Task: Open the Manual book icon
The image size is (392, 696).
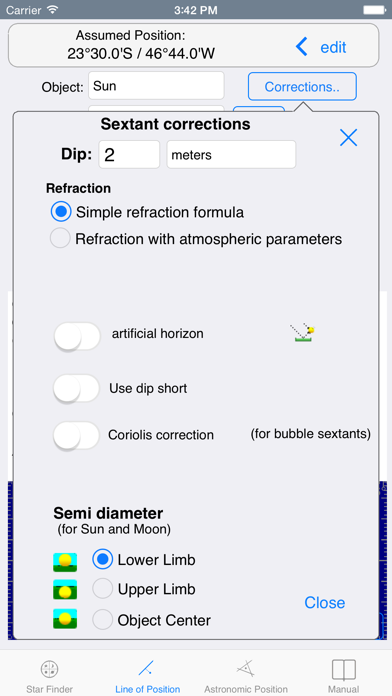Action: (x=344, y=669)
